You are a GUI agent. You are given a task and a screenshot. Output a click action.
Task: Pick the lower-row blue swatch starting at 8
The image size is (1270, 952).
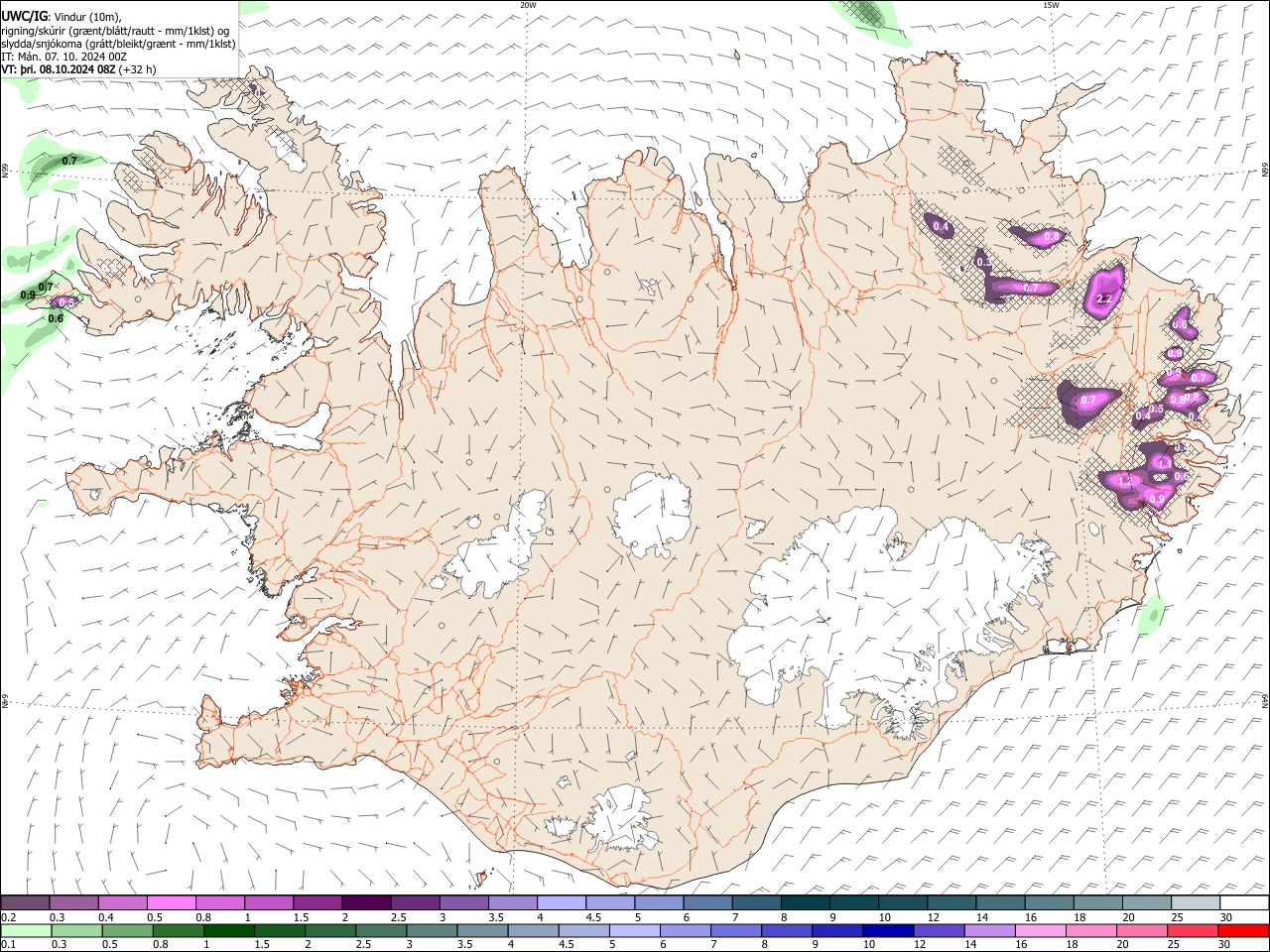[x=786, y=930]
